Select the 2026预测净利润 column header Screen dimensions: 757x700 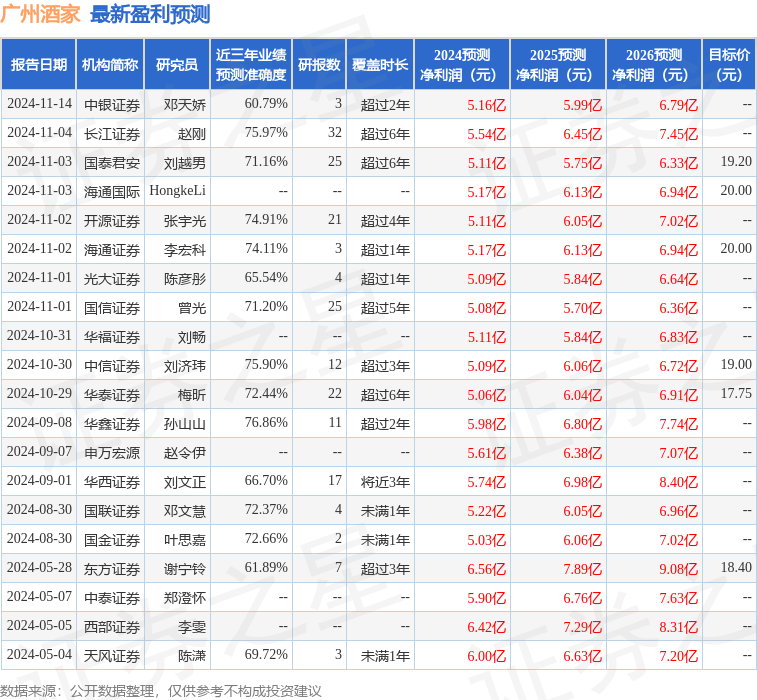click(x=654, y=64)
